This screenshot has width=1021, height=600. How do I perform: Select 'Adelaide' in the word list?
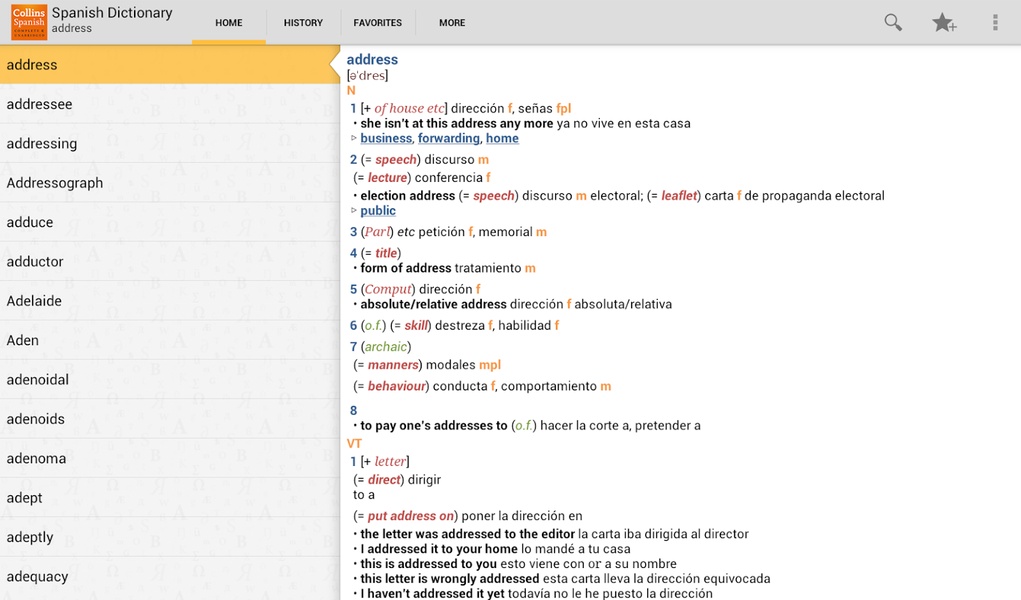tap(170, 301)
